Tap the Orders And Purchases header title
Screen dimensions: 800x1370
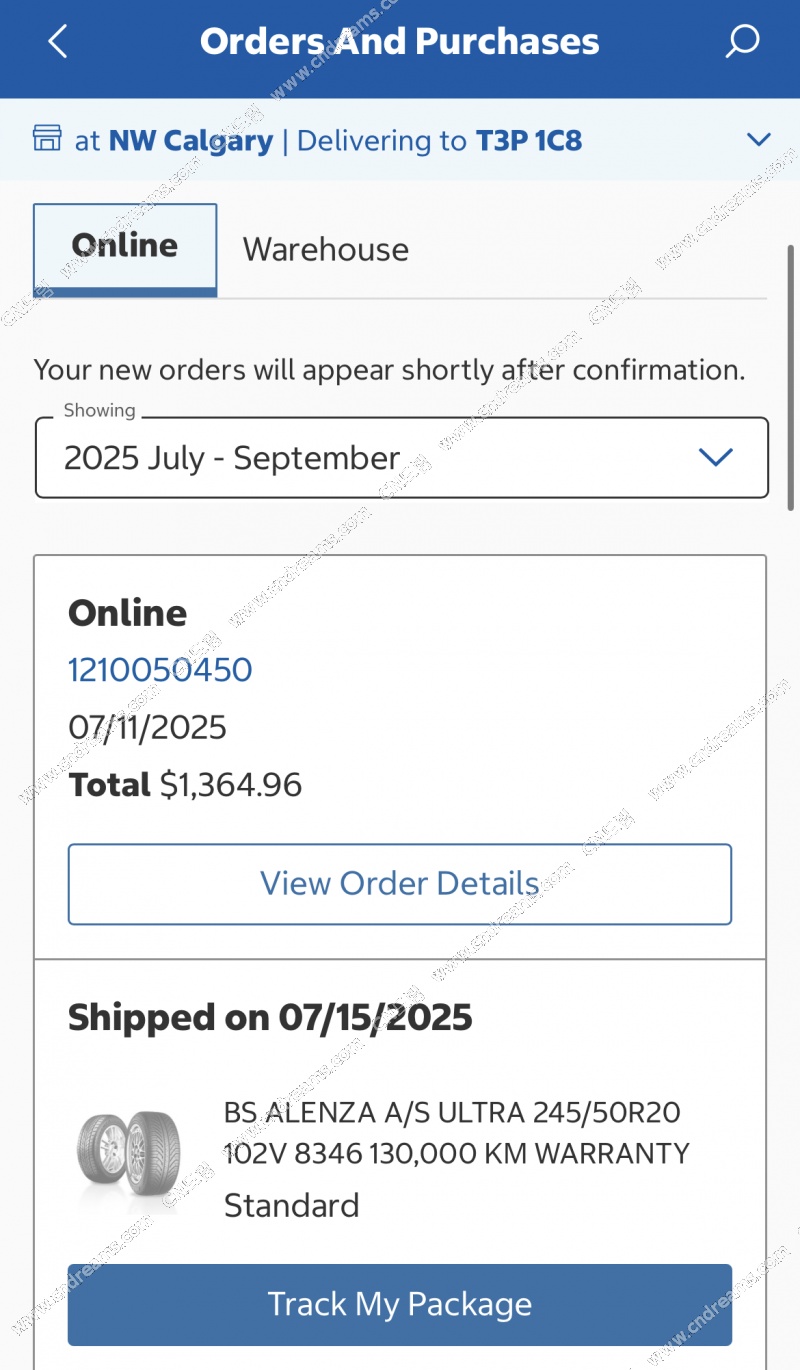tap(399, 42)
